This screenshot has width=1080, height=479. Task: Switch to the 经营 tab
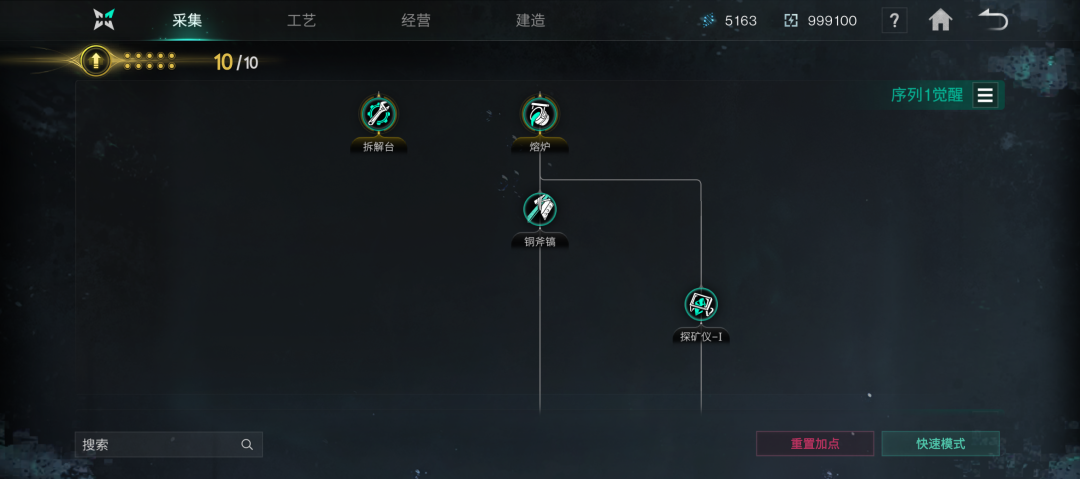coord(416,20)
